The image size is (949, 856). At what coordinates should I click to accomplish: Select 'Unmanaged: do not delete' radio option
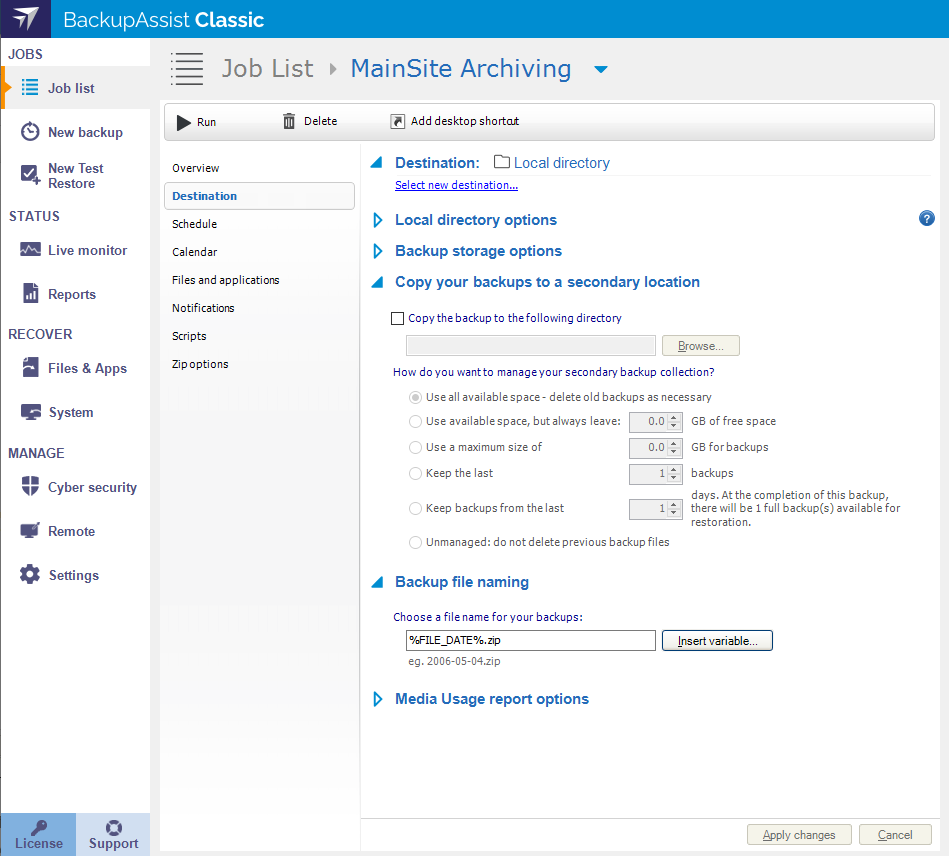pyautogui.click(x=415, y=543)
